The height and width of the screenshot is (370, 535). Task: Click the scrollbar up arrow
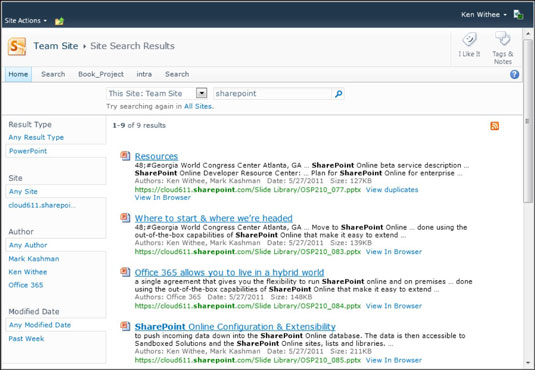[527, 34]
